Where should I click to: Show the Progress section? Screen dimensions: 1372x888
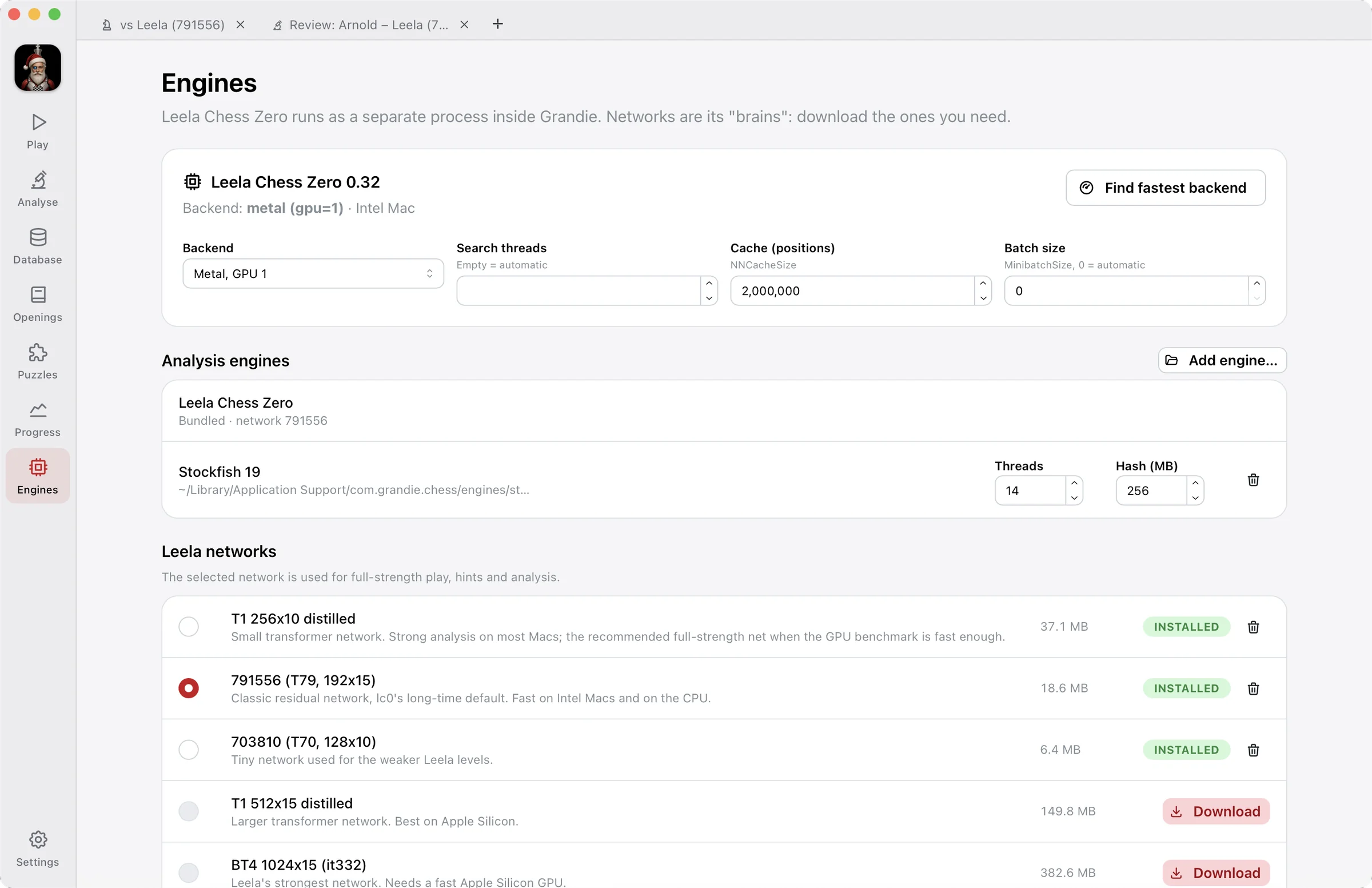[38, 420]
